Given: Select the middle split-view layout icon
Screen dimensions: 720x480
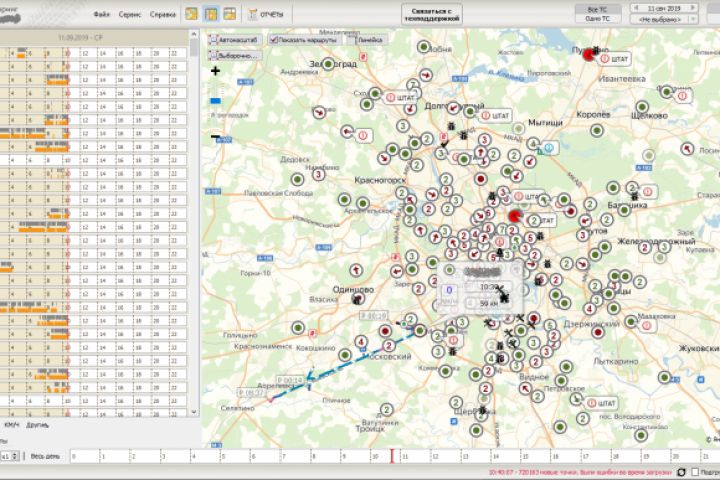Looking at the screenshot, I should click(211, 15).
